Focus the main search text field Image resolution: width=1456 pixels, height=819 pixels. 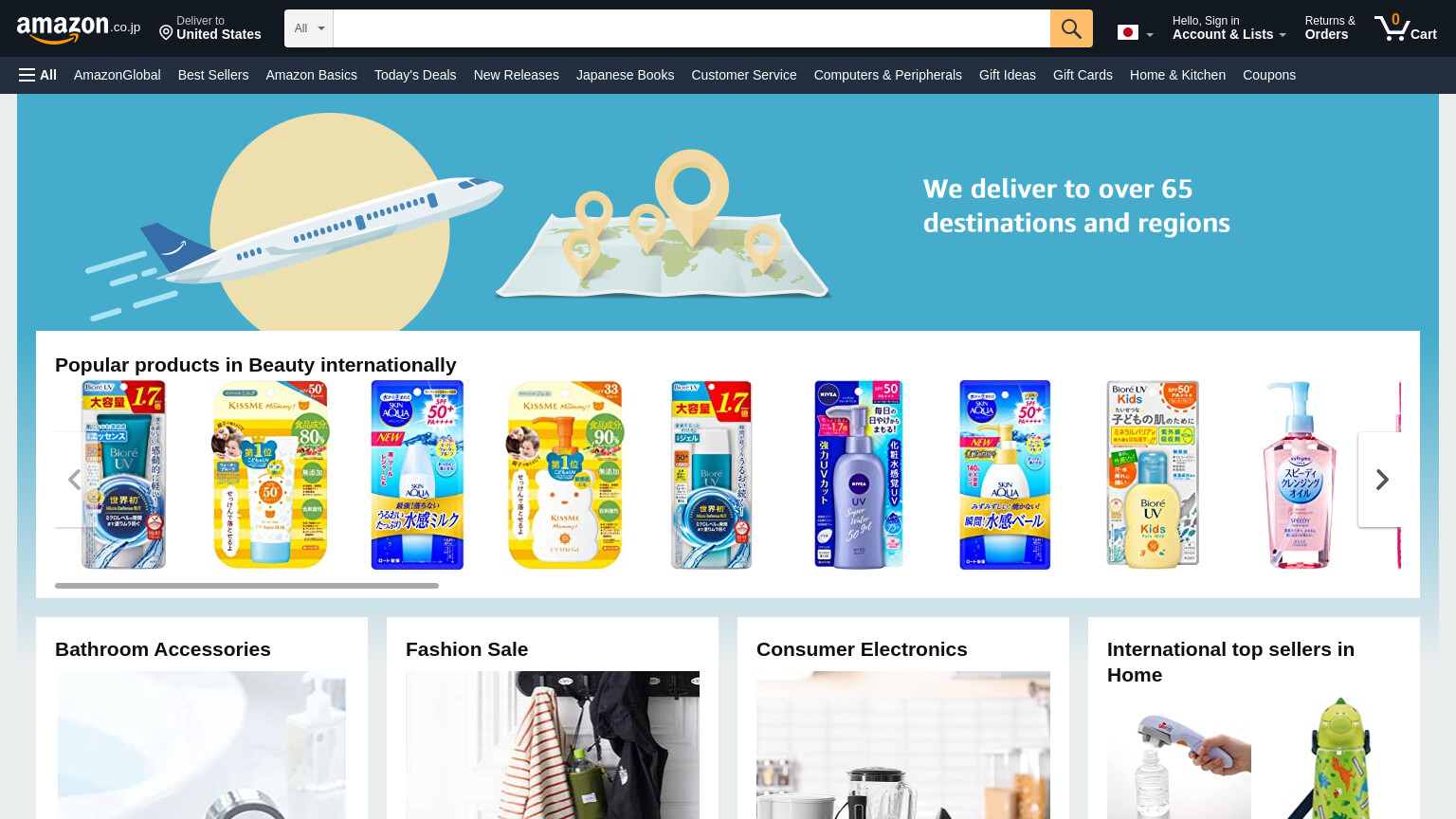point(692,28)
